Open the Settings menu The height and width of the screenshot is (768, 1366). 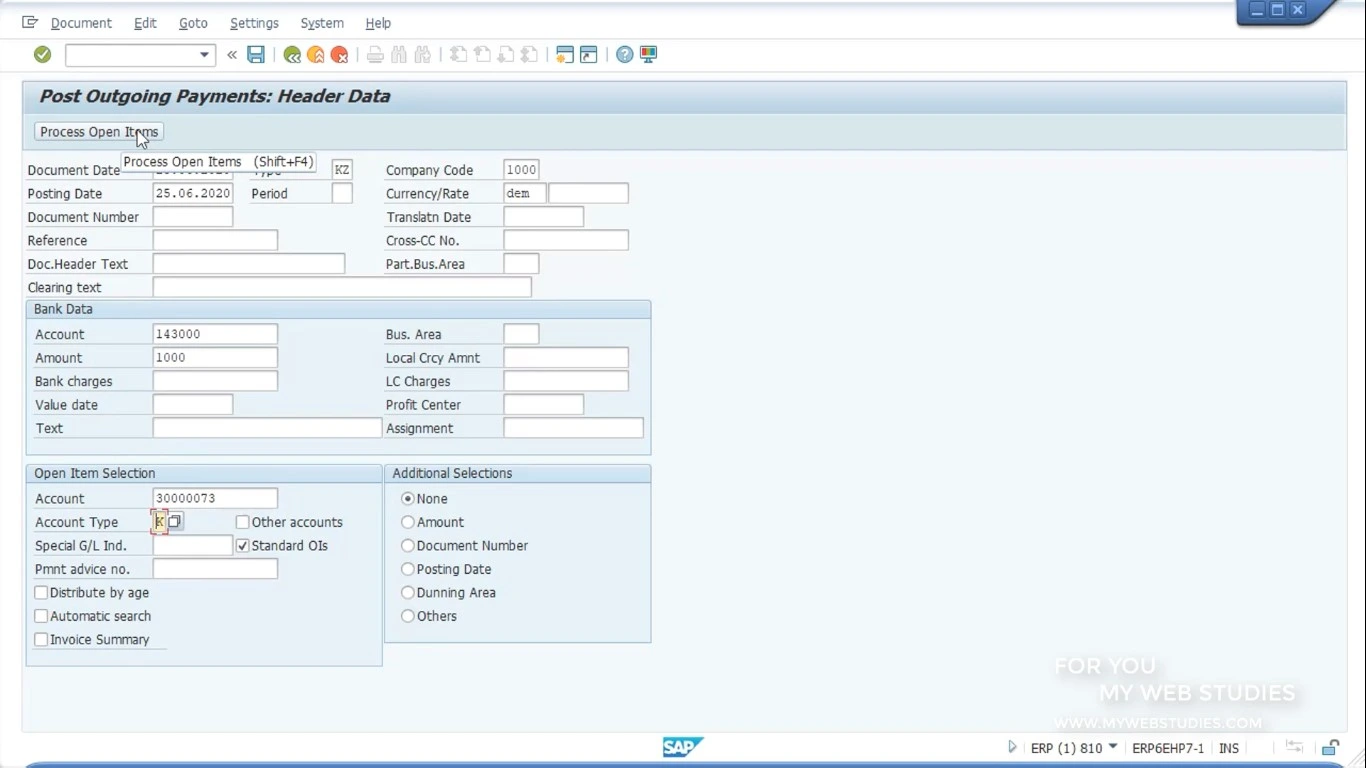254,23
